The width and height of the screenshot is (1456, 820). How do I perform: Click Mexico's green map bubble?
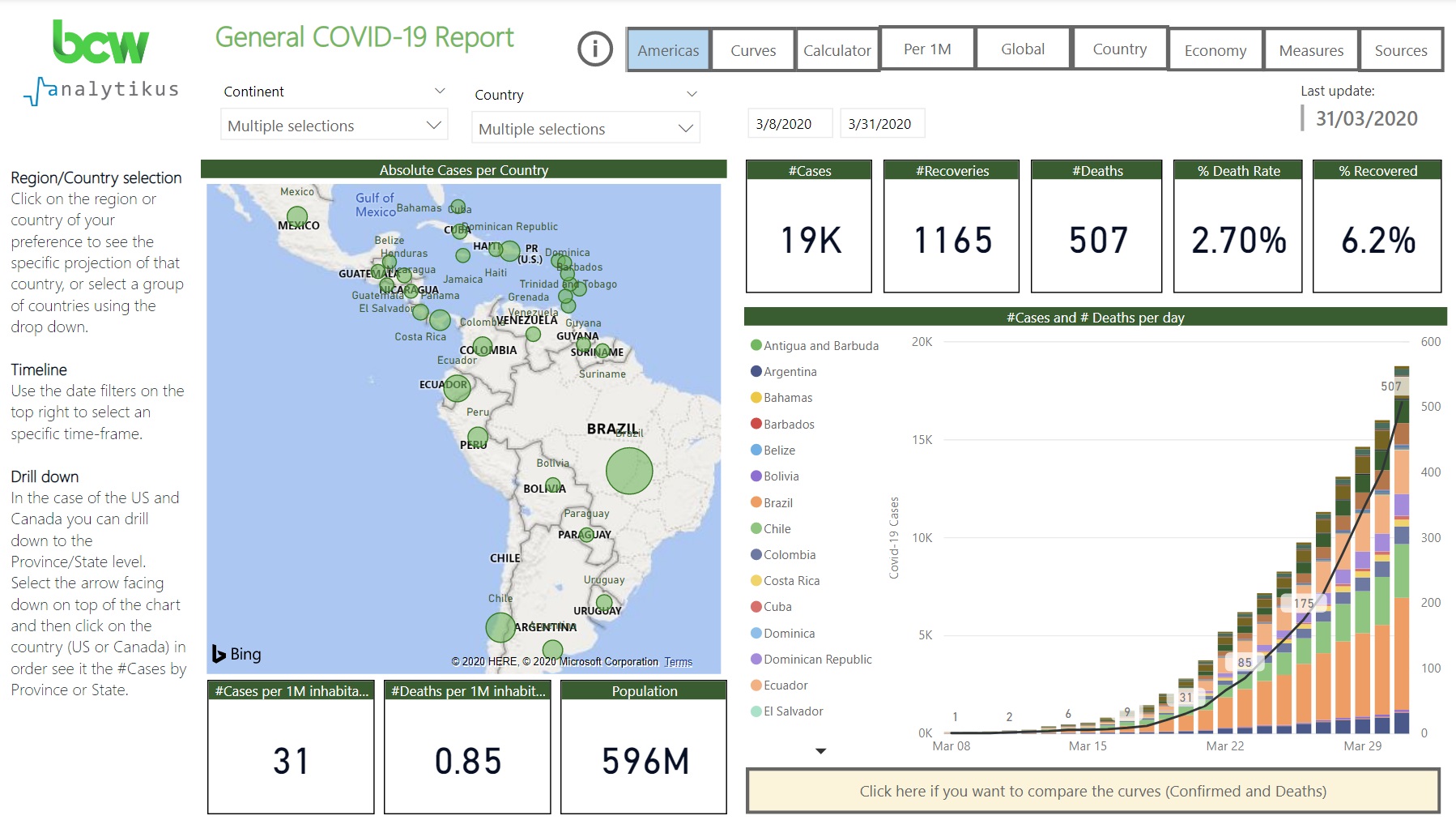click(x=297, y=217)
